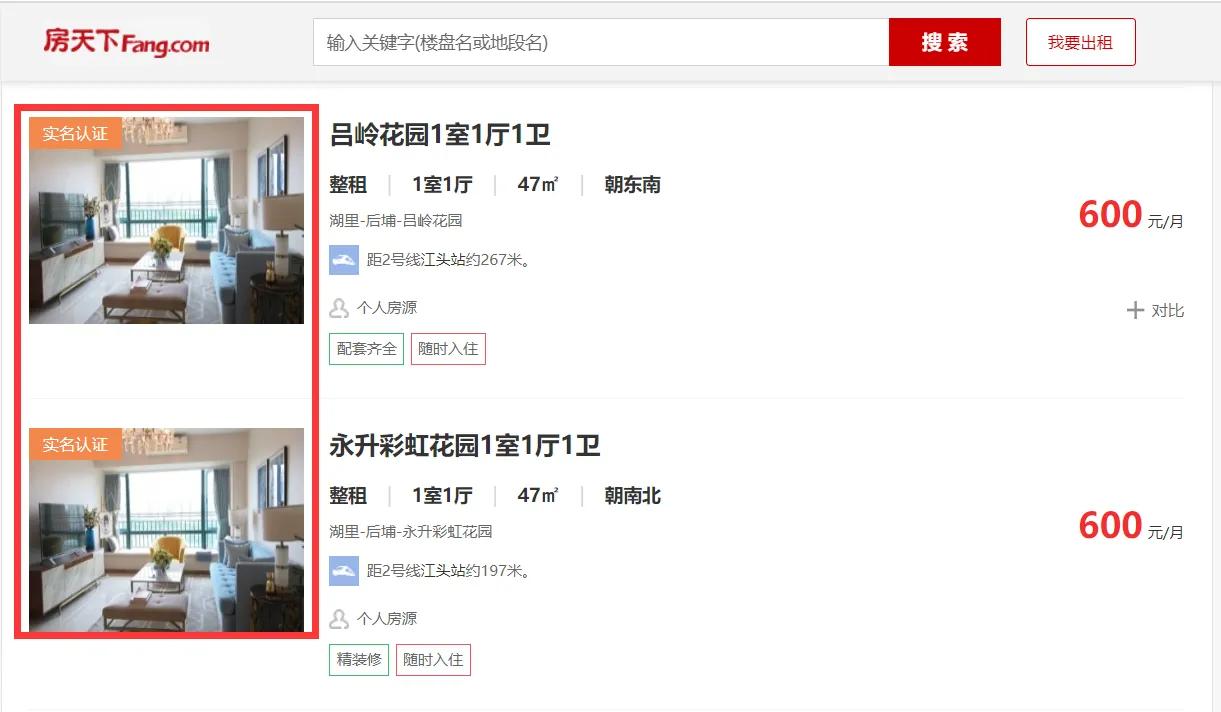
Task: Select the 整租 label on first listing
Action: 349,185
